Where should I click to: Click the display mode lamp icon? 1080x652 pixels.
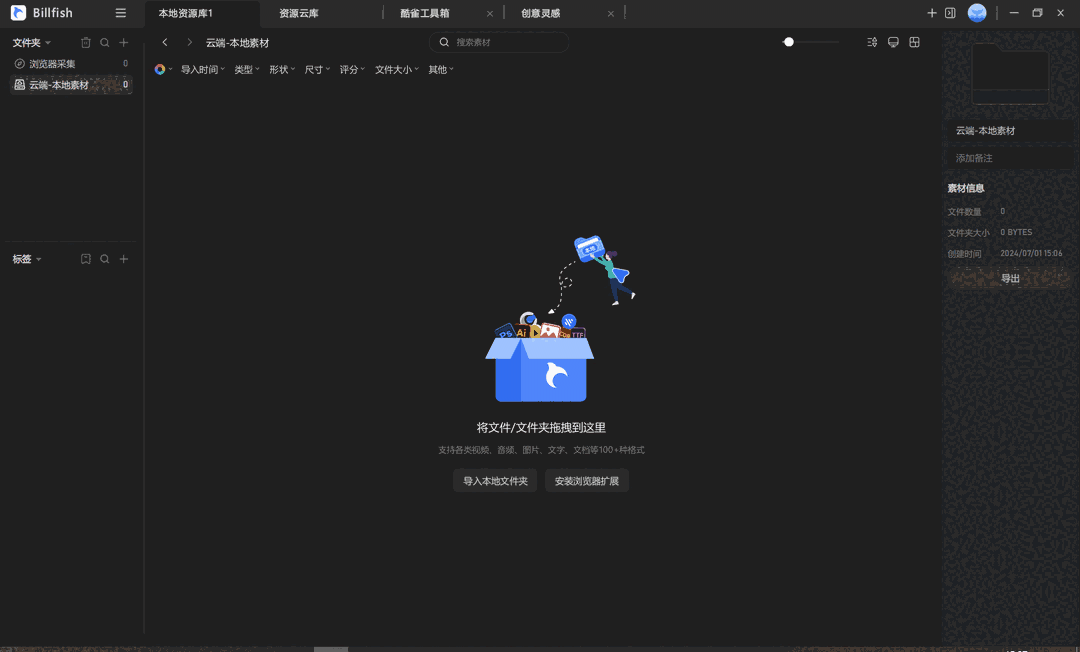pyautogui.click(x=893, y=42)
